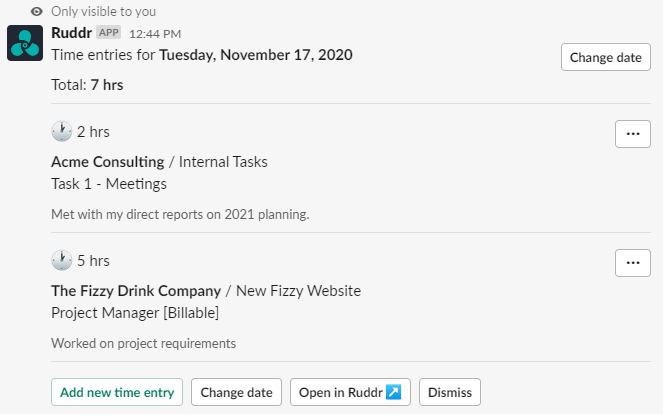
Task: Click the "Task 1 - Meetings" line
Action: click(109, 183)
